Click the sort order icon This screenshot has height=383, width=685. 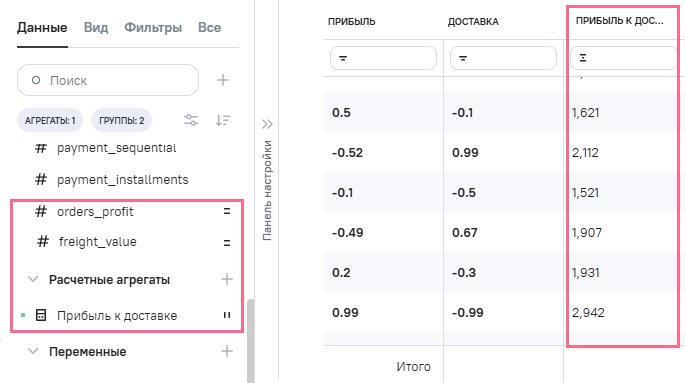point(223,120)
